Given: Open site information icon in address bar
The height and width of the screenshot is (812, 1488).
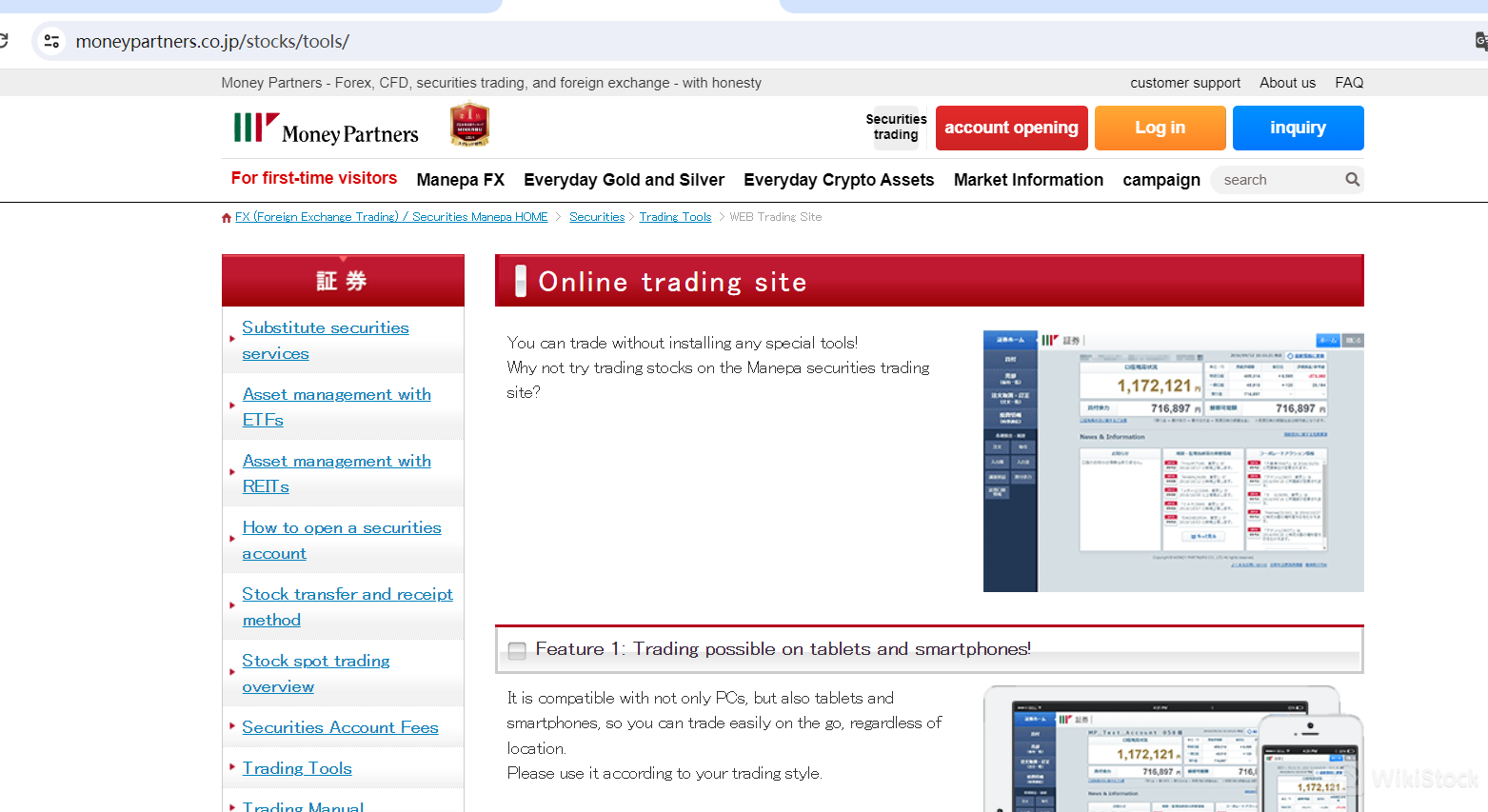Looking at the screenshot, I should [52, 42].
